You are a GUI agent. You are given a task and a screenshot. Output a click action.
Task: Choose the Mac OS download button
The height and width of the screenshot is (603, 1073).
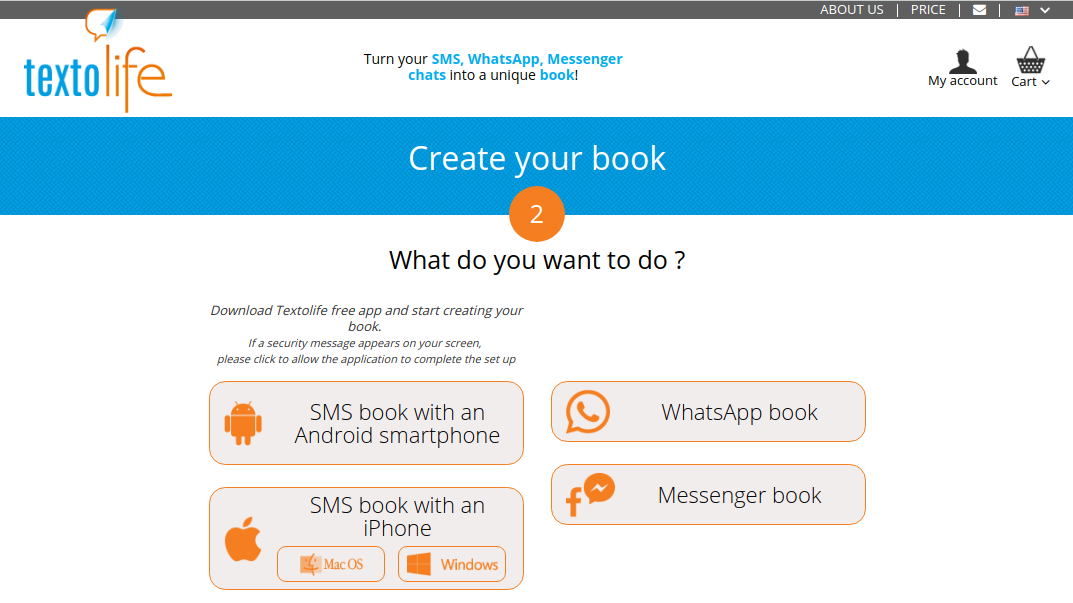pos(331,564)
